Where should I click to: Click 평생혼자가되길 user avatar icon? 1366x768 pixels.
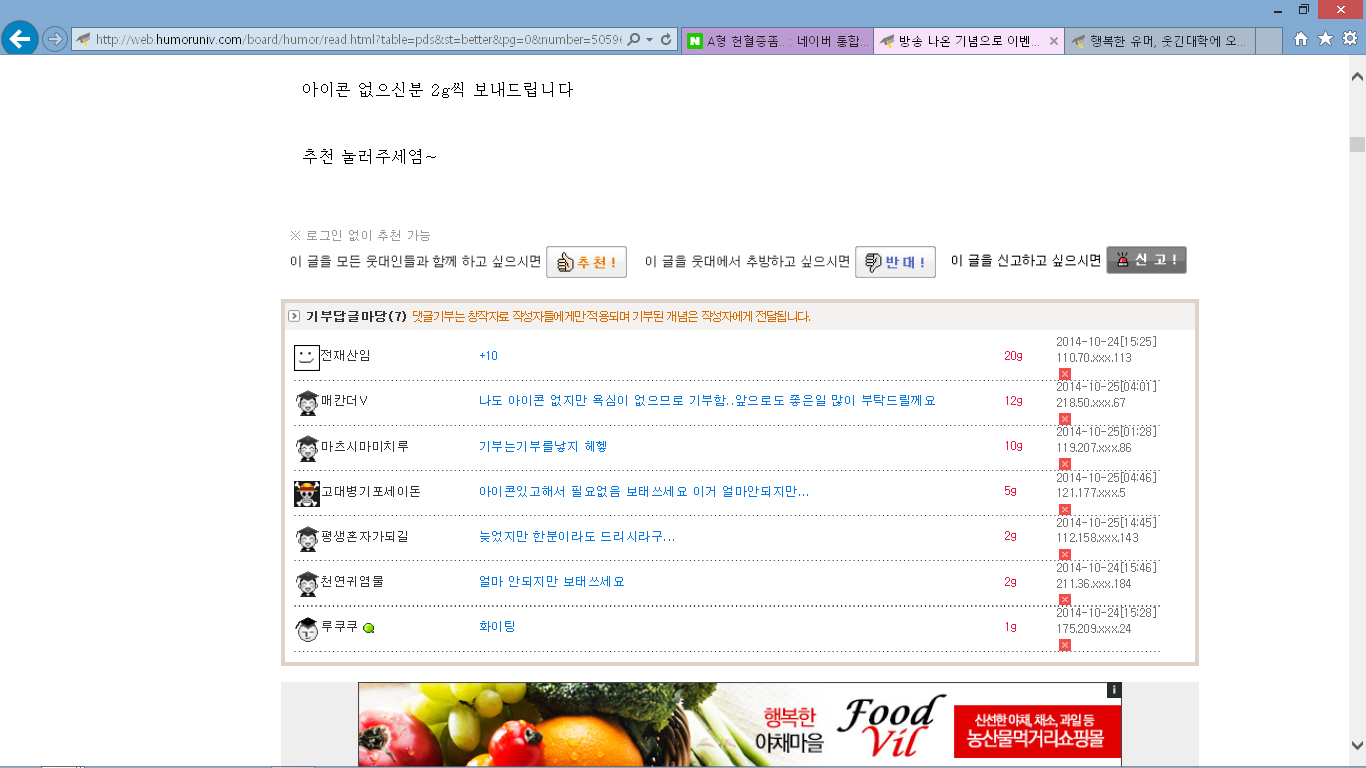[x=307, y=538]
